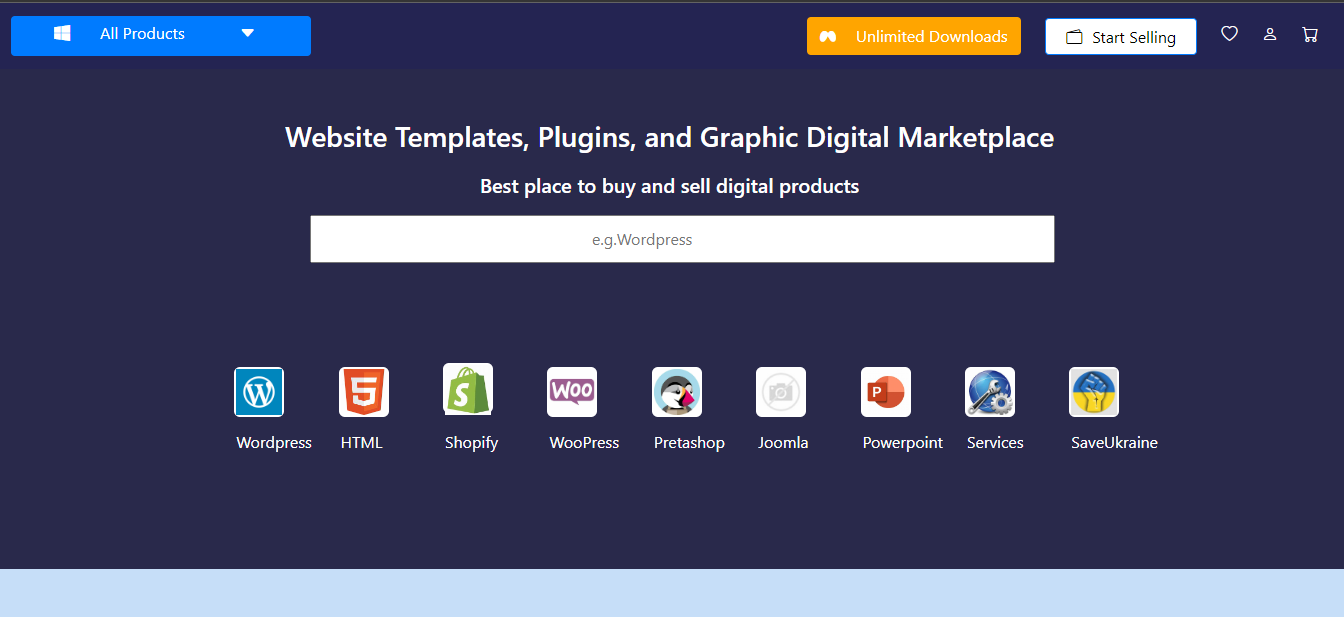The width and height of the screenshot is (1344, 617).
Task: Follow the Shopify label link
Action: coord(471,443)
